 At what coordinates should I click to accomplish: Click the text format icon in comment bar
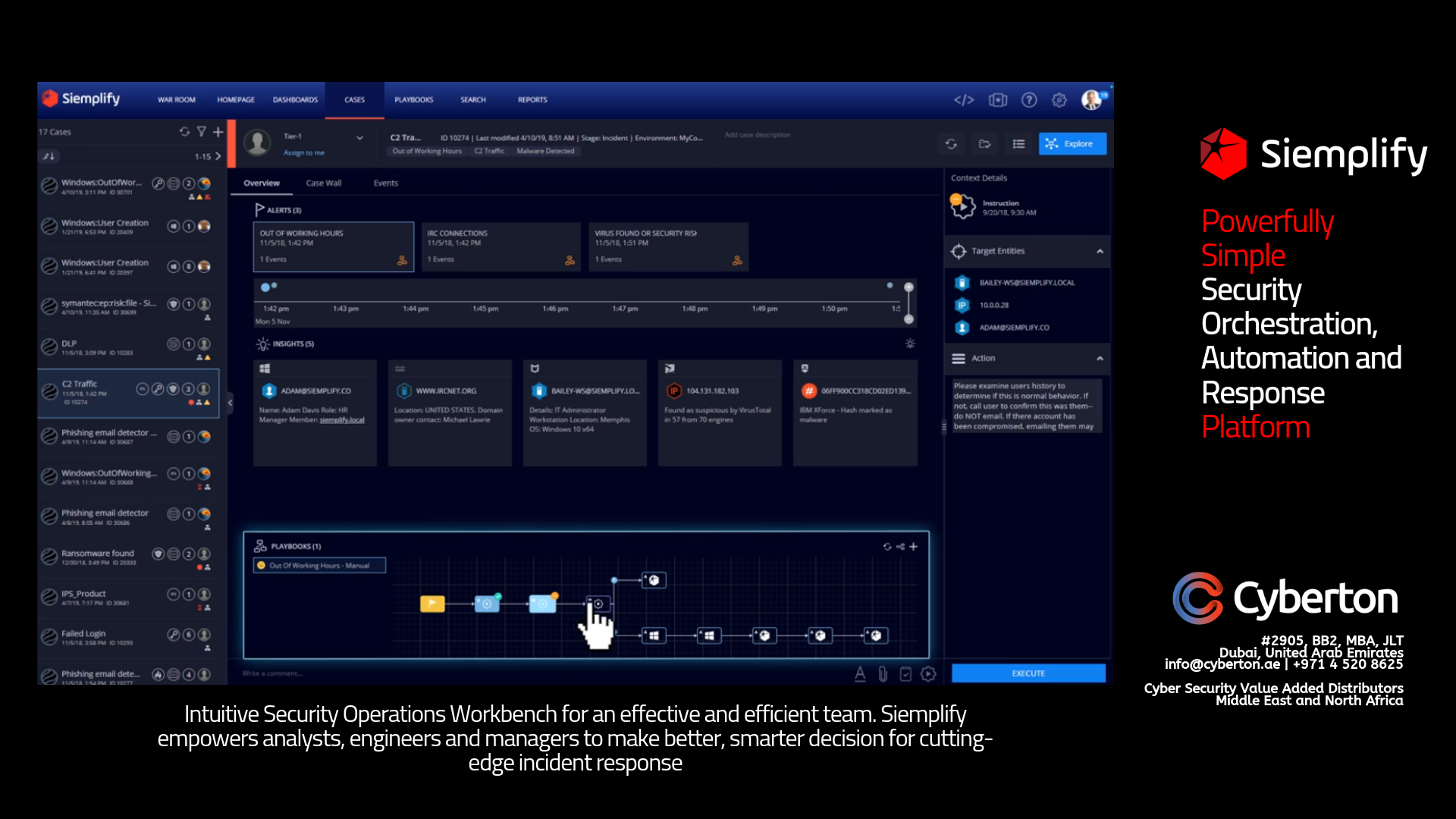[x=860, y=674]
